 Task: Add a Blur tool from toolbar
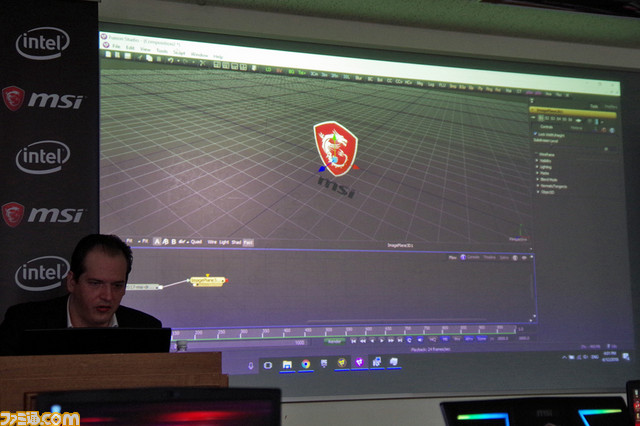click(358, 78)
